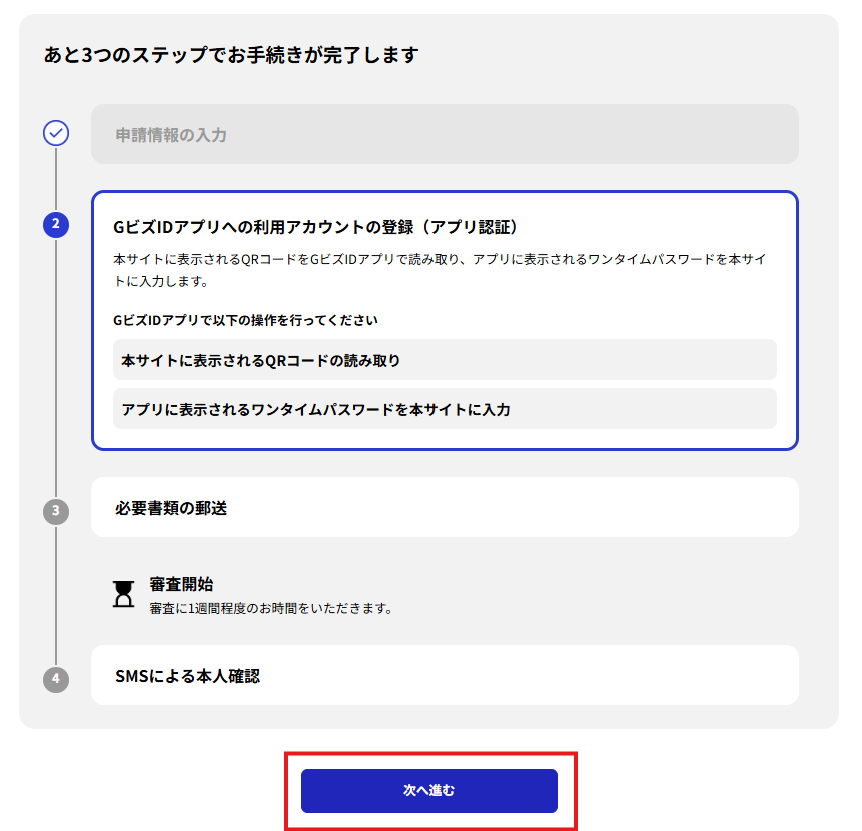Open the 必要書類の郵送 step card
Screen dimensions: 862x831
click(x=444, y=507)
